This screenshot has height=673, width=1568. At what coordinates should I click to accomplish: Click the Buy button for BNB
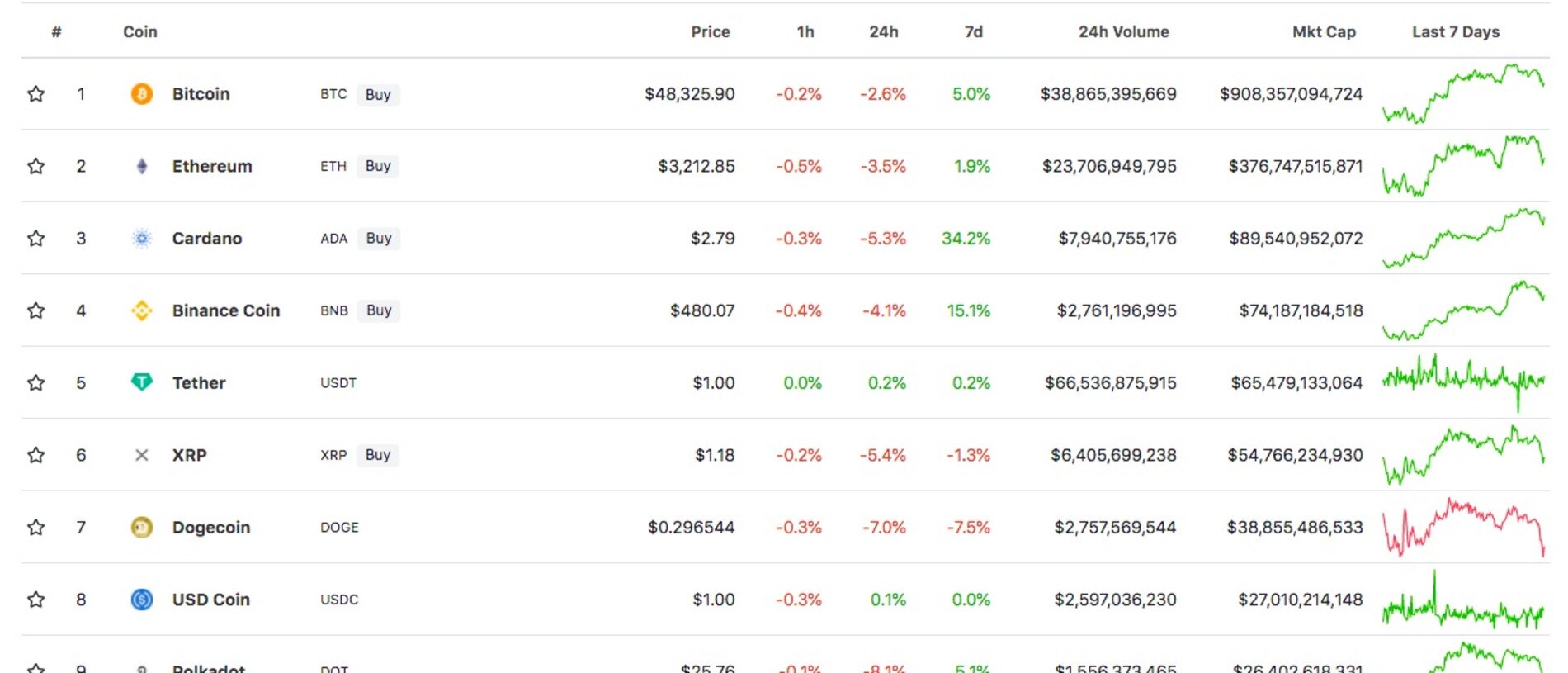coord(379,310)
